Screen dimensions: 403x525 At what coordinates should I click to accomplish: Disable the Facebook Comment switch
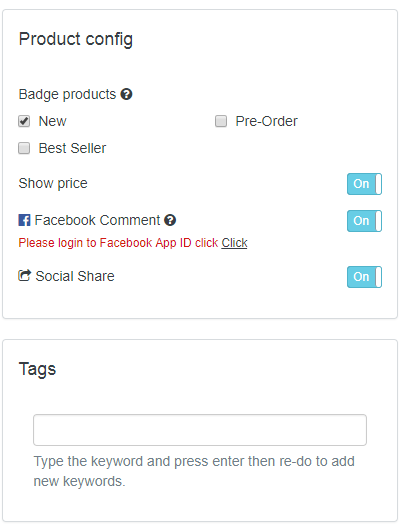click(364, 221)
